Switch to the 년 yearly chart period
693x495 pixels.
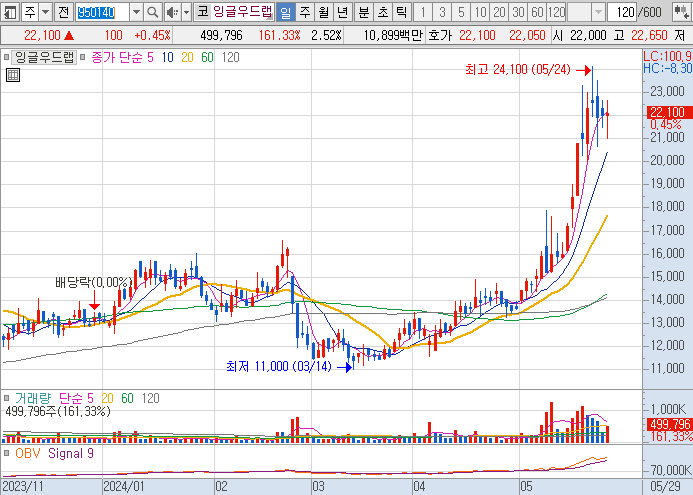pyautogui.click(x=342, y=12)
